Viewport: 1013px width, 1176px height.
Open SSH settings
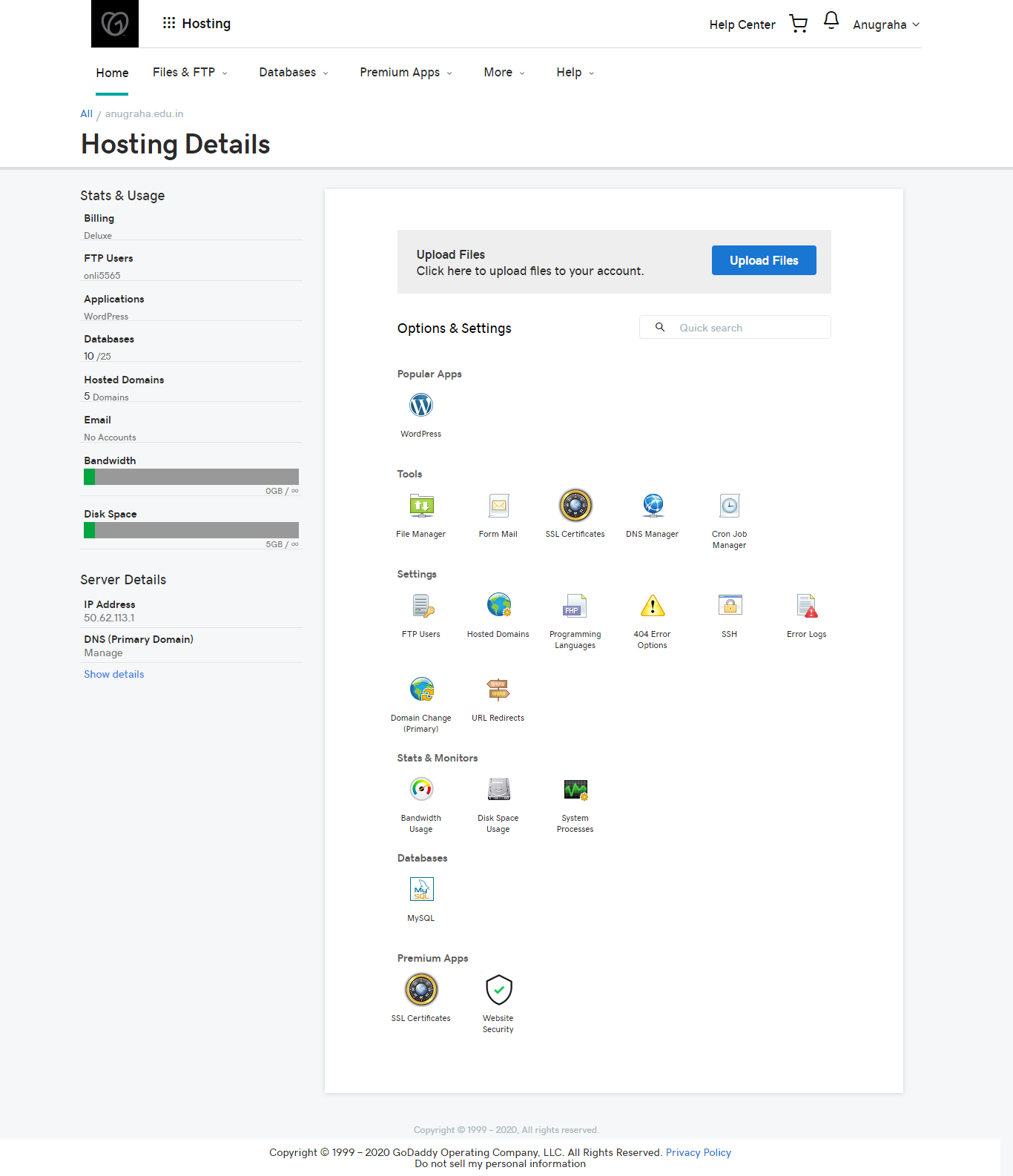click(x=730, y=606)
